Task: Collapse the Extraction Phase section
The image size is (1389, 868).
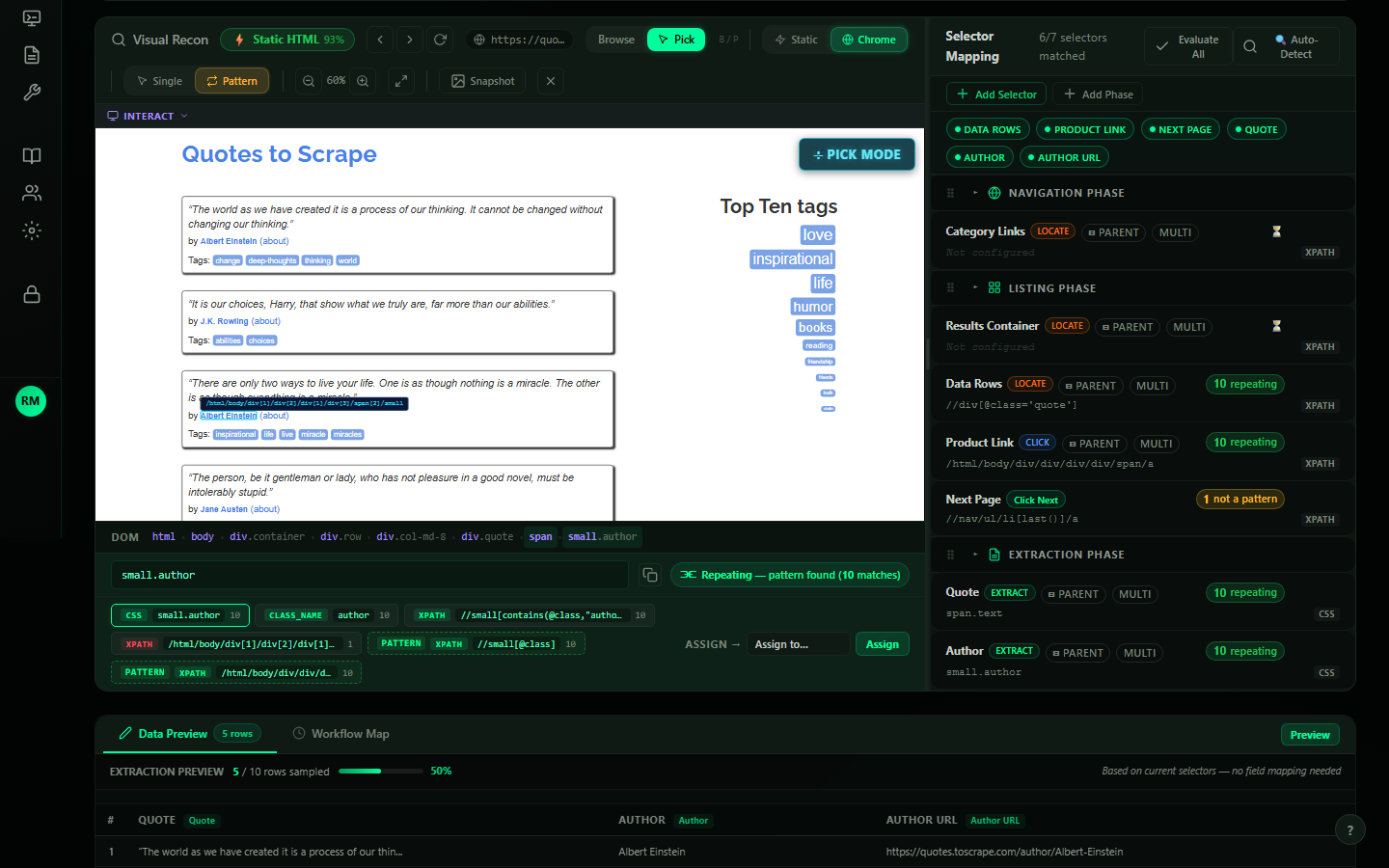Action: (975, 555)
